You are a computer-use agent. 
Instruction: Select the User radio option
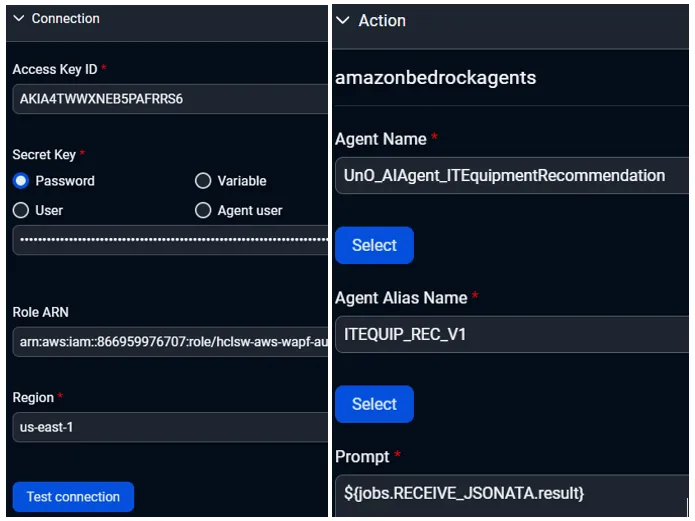(x=21, y=210)
